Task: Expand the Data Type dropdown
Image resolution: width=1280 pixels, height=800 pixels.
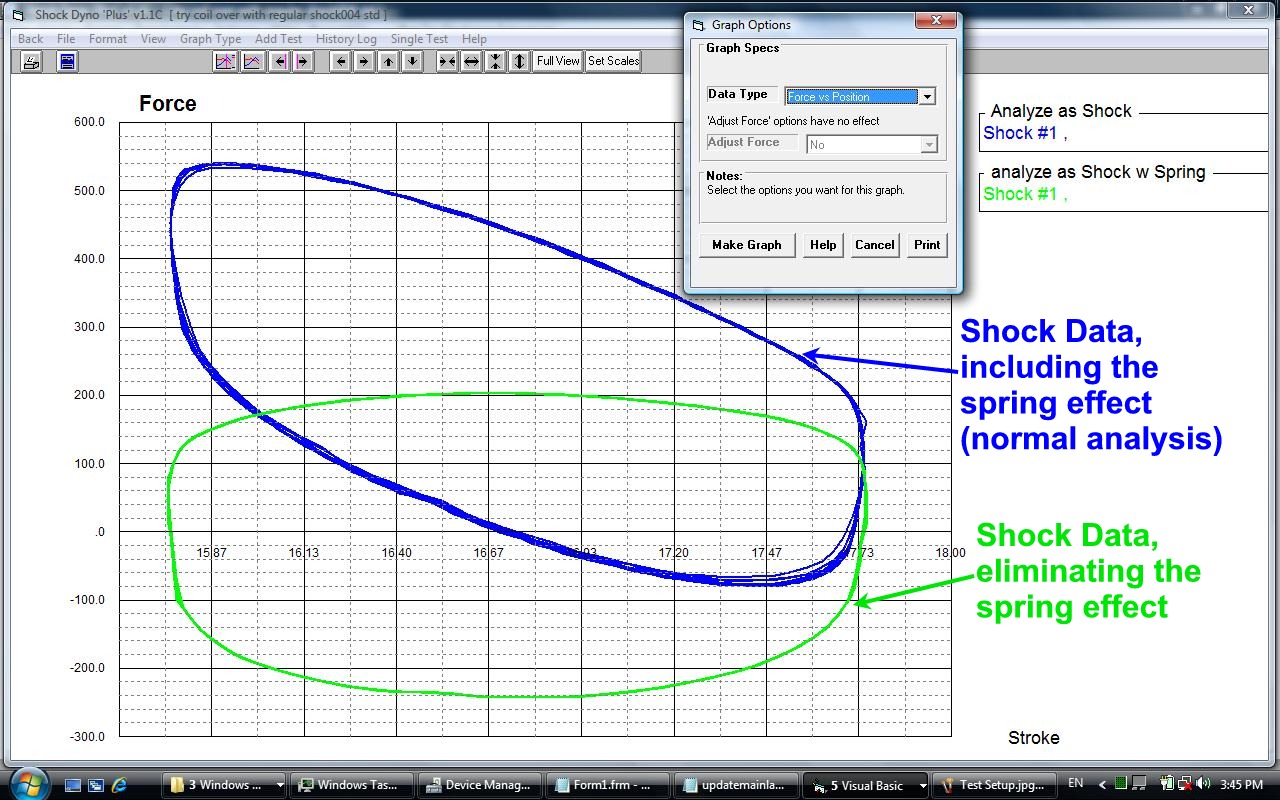Action: pos(927,97)
